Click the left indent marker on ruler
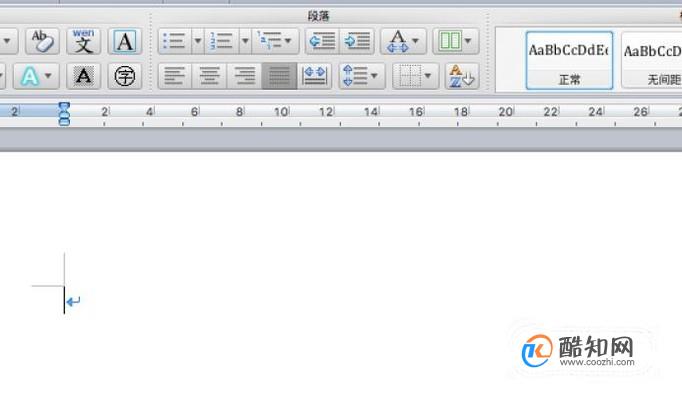The height and width of the screenshot is (405, 682). tap(64, 121)
